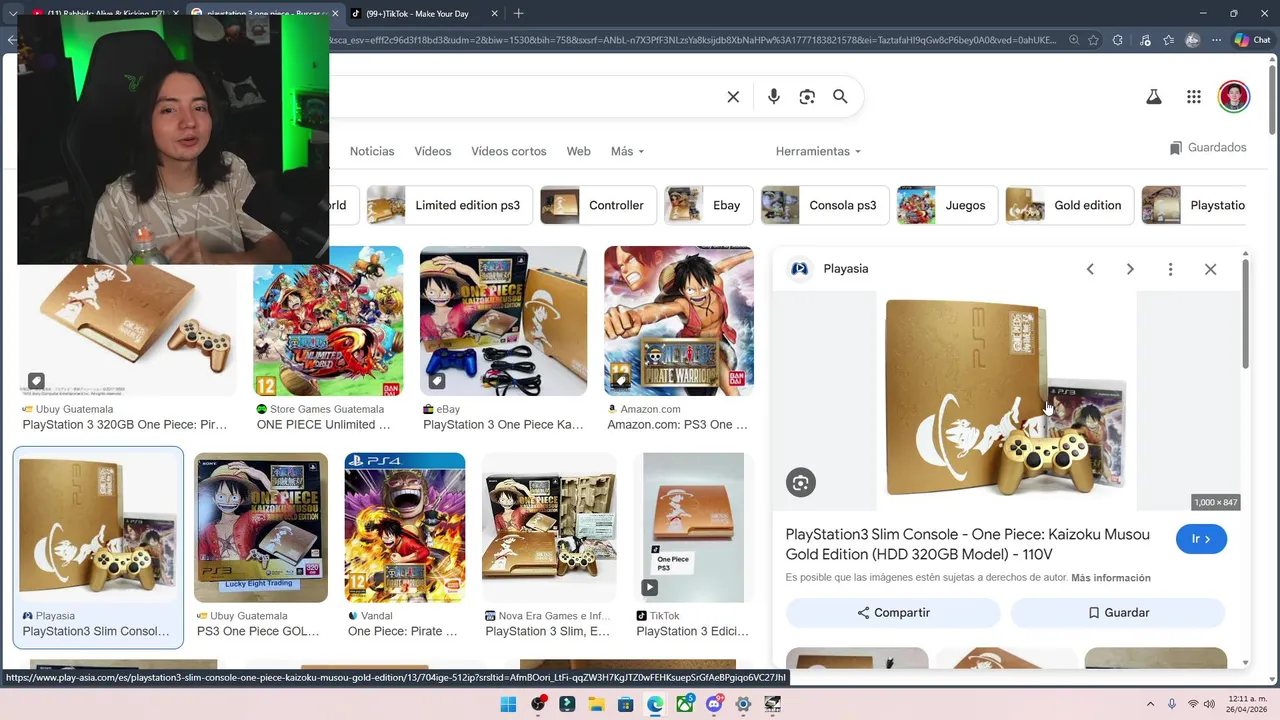Open Store Games Guatemala ONE PIECE Unlimited result
The height and width of the screenshot is (720, 1280).
point(328,321)
